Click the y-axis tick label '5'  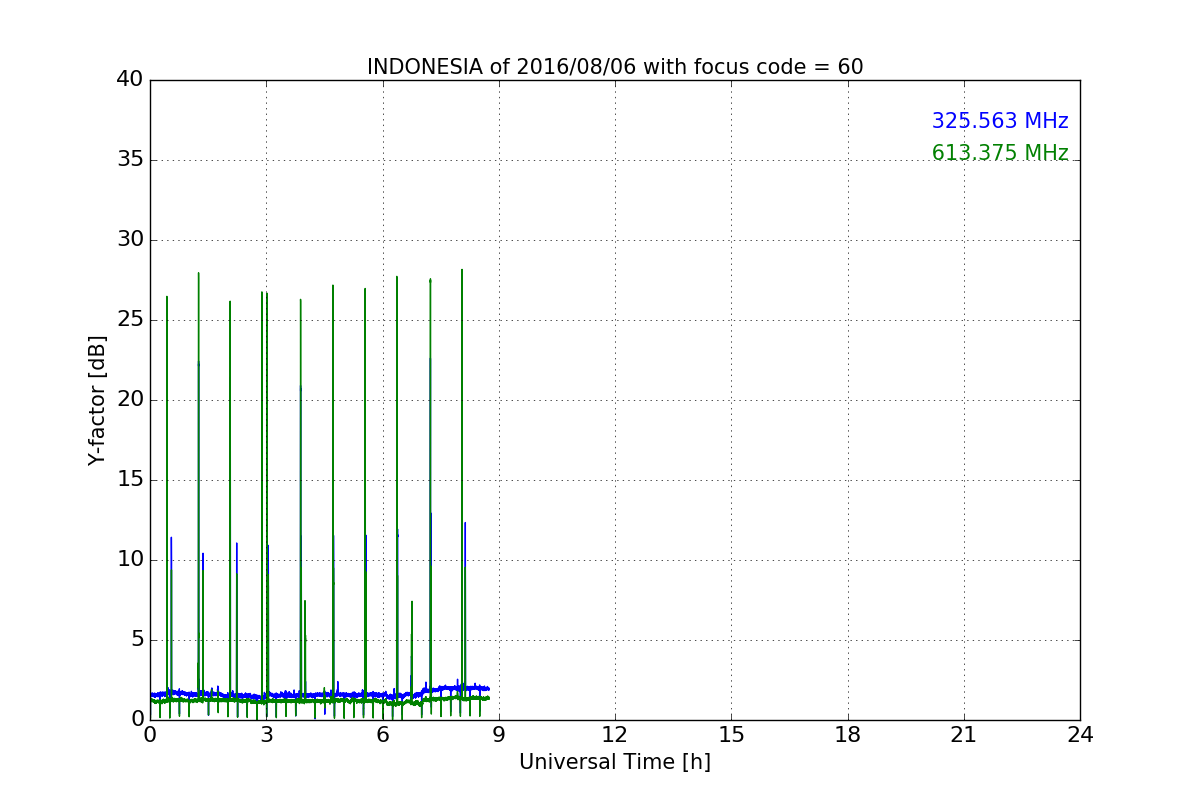click(x=137, y=640)
